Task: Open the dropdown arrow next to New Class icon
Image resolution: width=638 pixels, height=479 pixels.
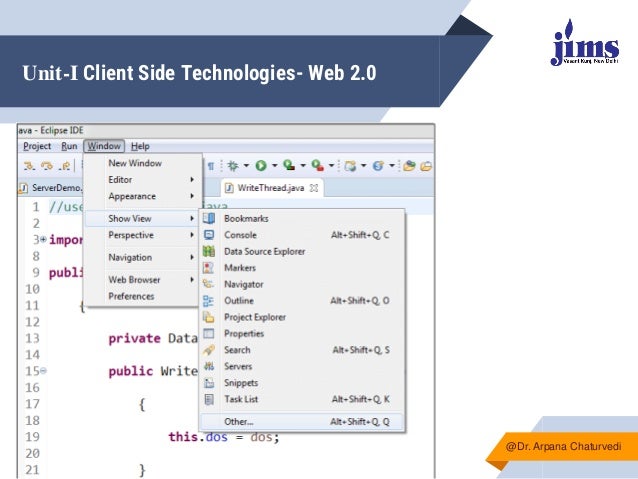Action: pos(363,166)
